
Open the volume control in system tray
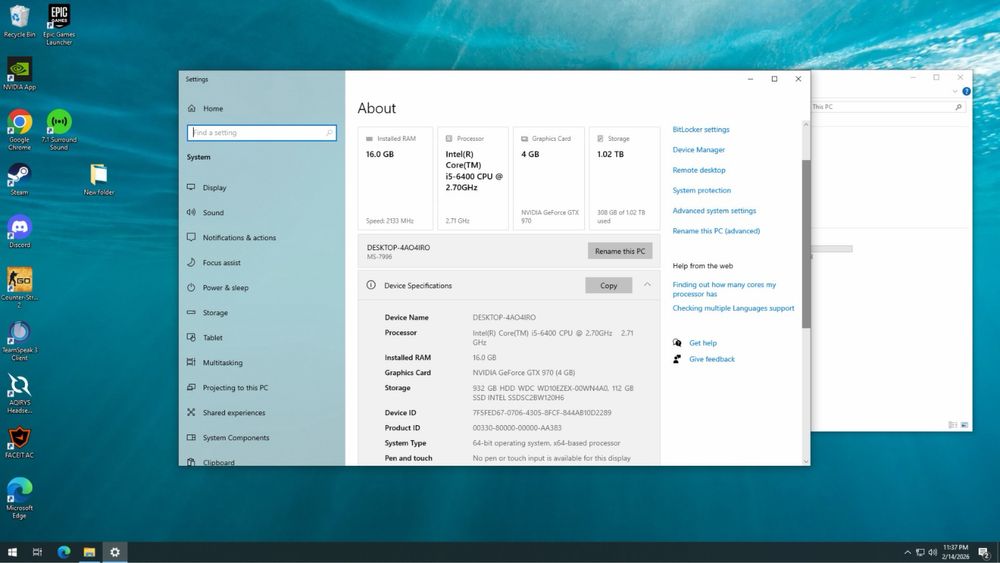pyautogui.click(x=932, y=552)
